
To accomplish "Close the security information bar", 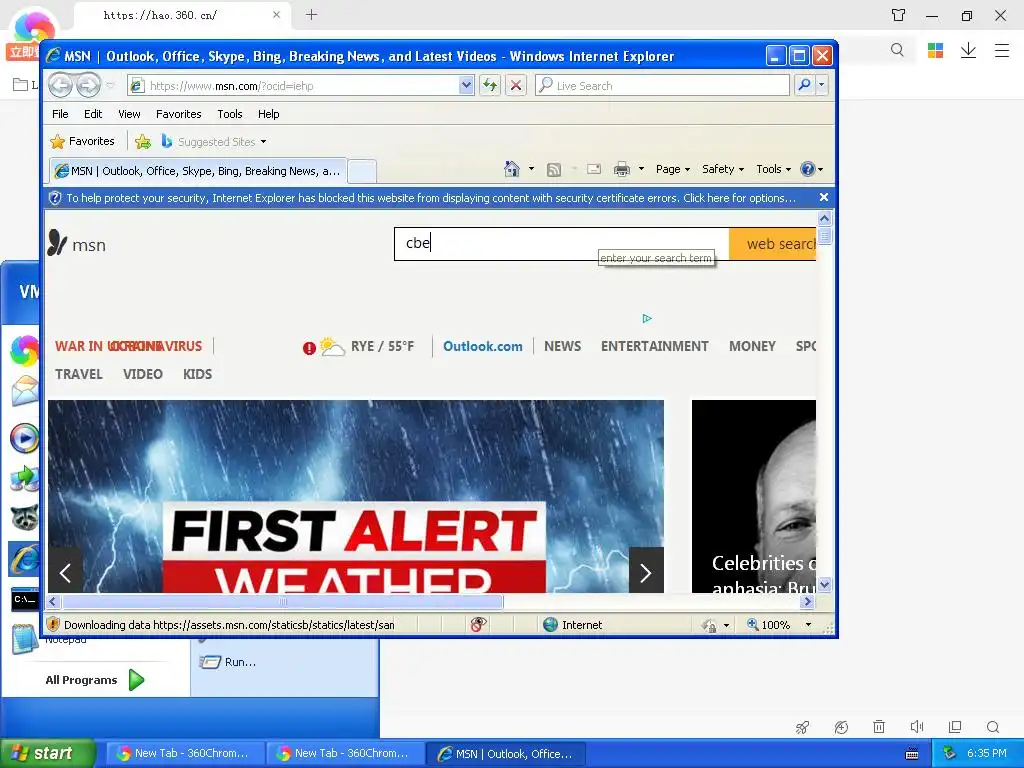I will pyautogui.click(x=824, y=197).
